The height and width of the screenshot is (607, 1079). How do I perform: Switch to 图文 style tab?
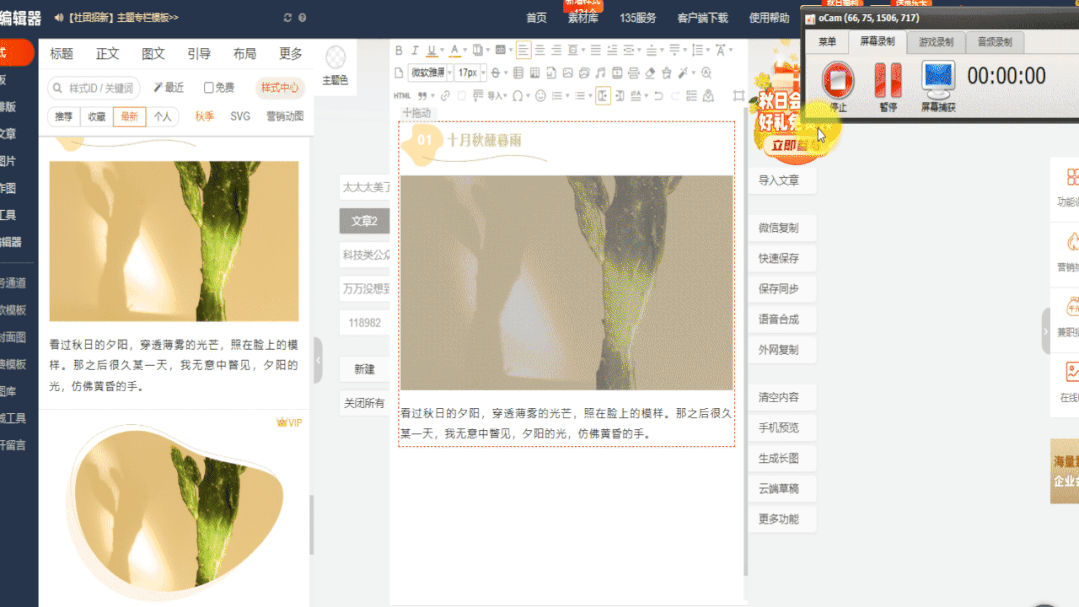[x=153, y=54]
